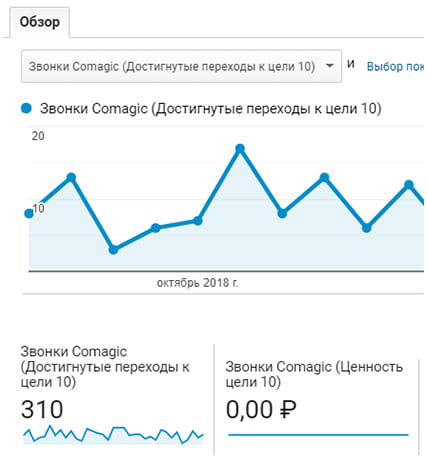Open the 310 goal completions sparkline
The width and height of the screenshot is (427, 463).
point(113,435)
